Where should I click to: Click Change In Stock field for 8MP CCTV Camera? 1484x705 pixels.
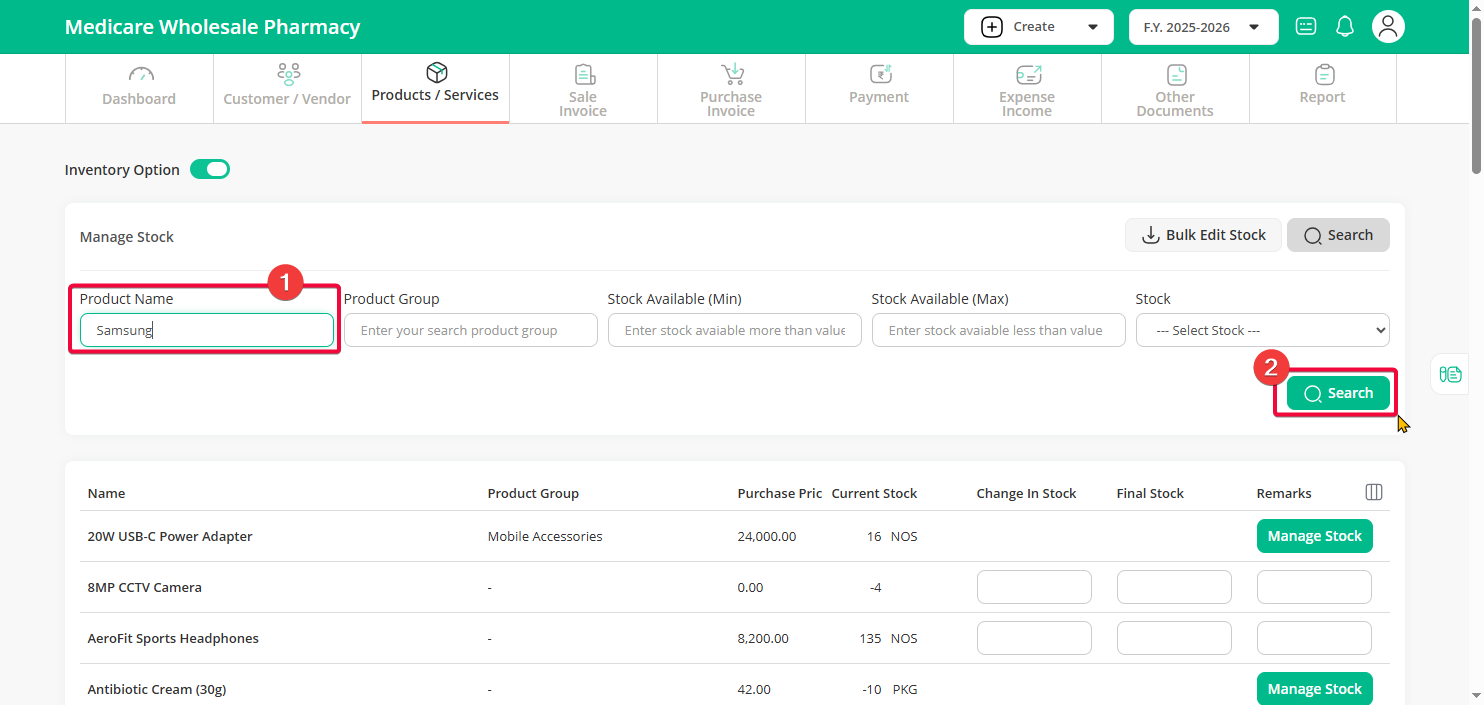point(1034,587)
